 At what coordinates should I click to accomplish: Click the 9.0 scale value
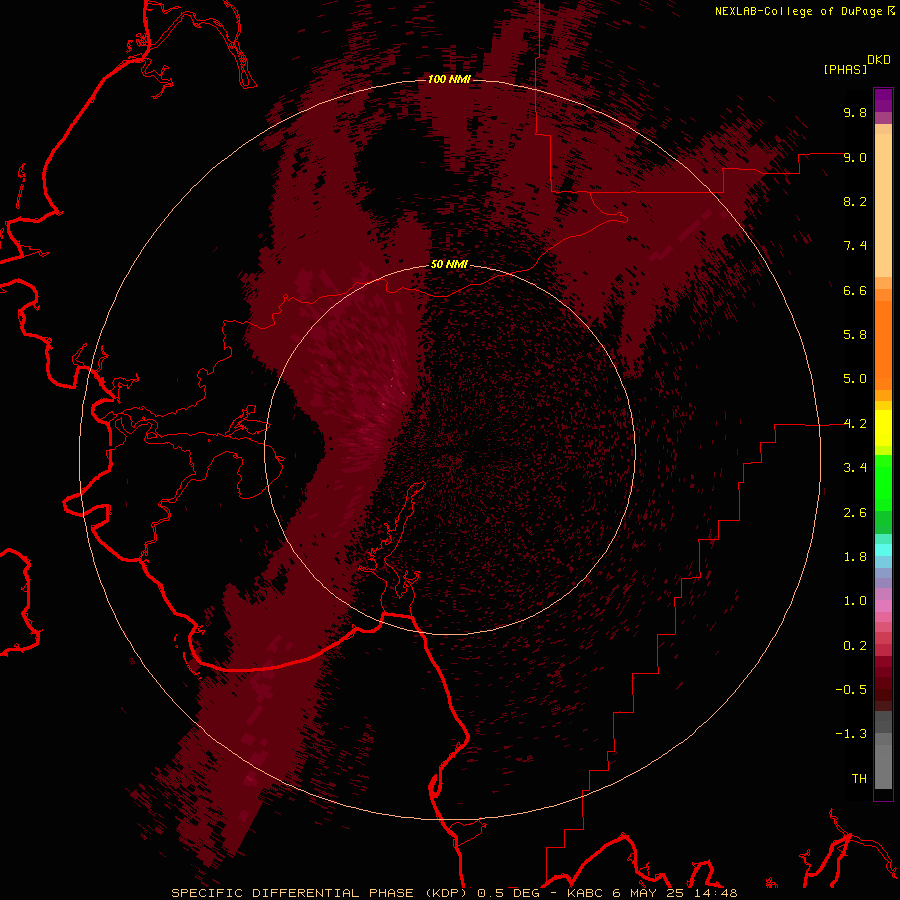coord(855,157)
